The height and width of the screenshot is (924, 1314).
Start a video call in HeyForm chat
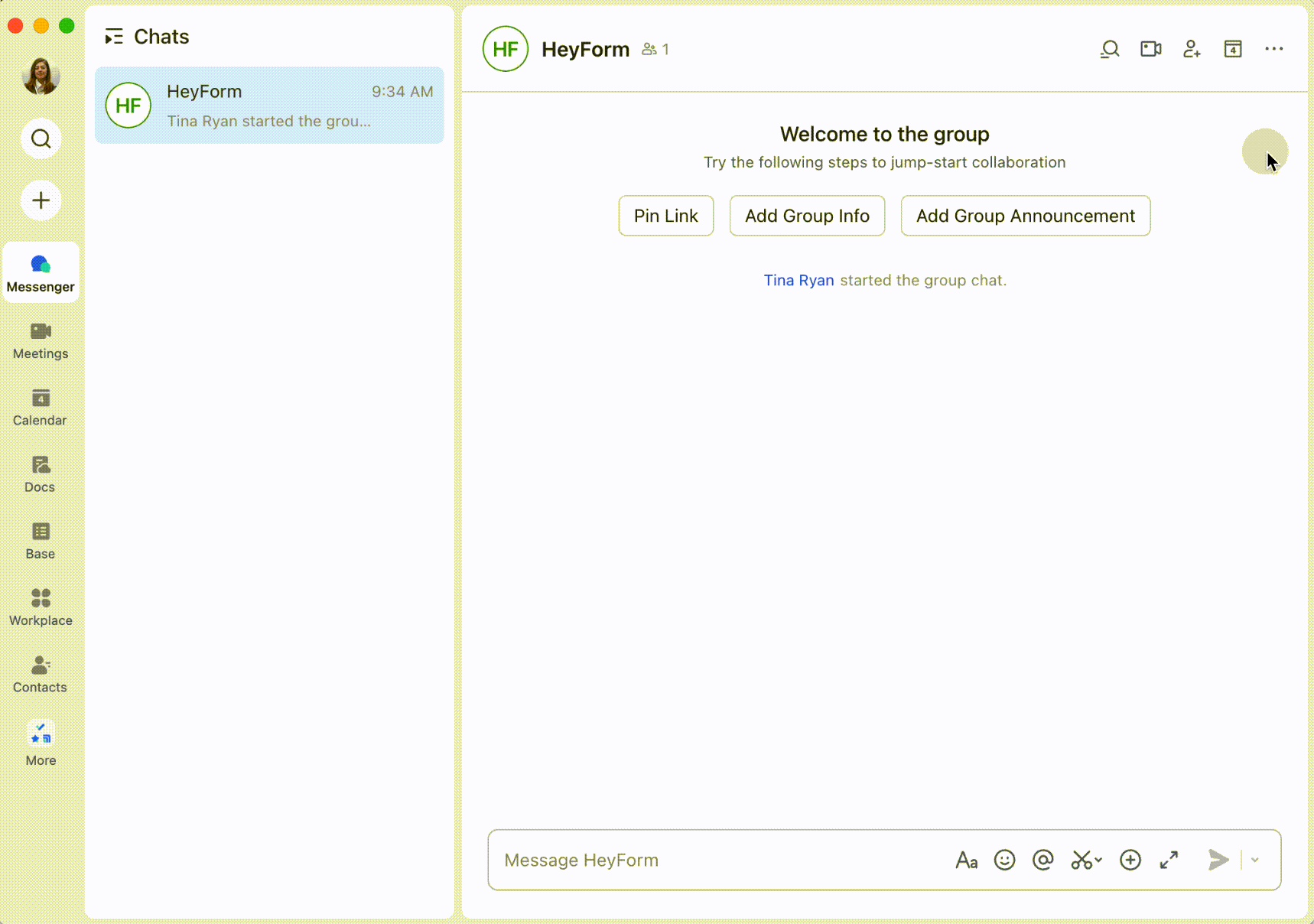pyautogui.click(x=1150, y=49)
